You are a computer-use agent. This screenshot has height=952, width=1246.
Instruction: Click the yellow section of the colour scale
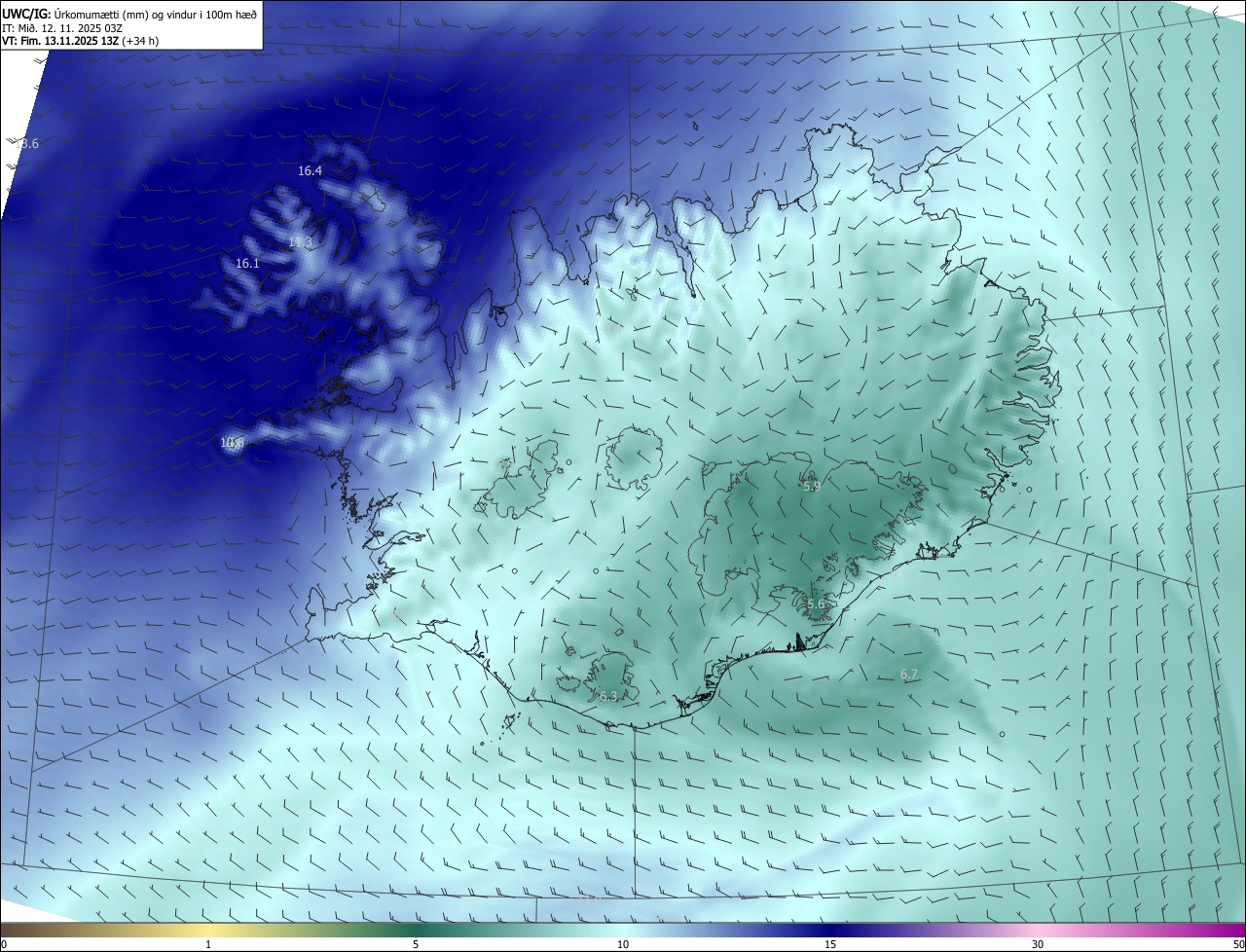(x=208, y=930)
